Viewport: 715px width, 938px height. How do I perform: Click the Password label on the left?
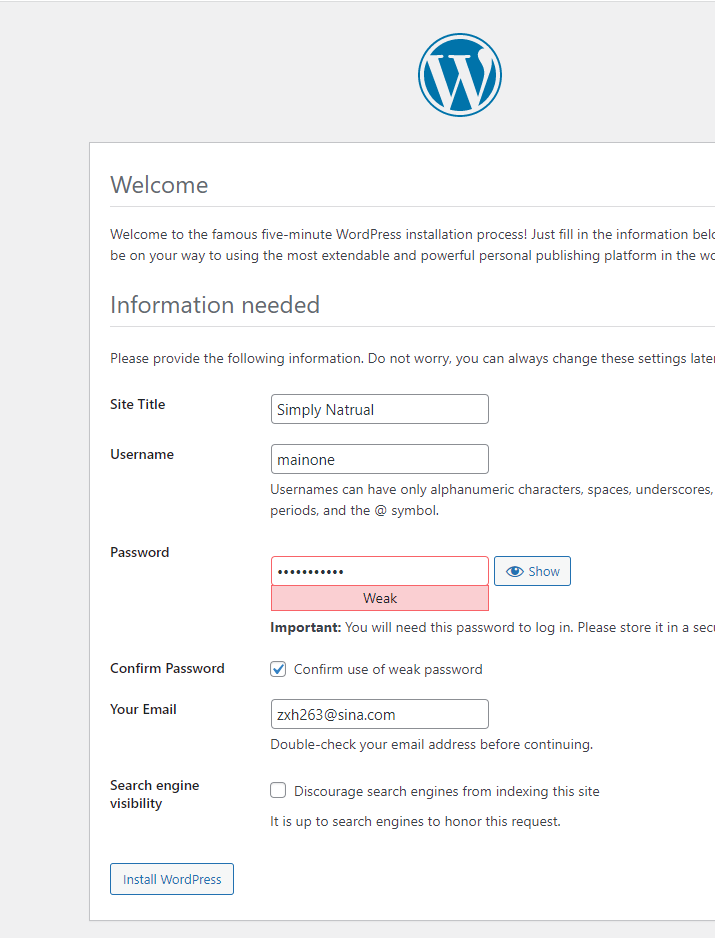pyautogui.click(x=140, y=552)
